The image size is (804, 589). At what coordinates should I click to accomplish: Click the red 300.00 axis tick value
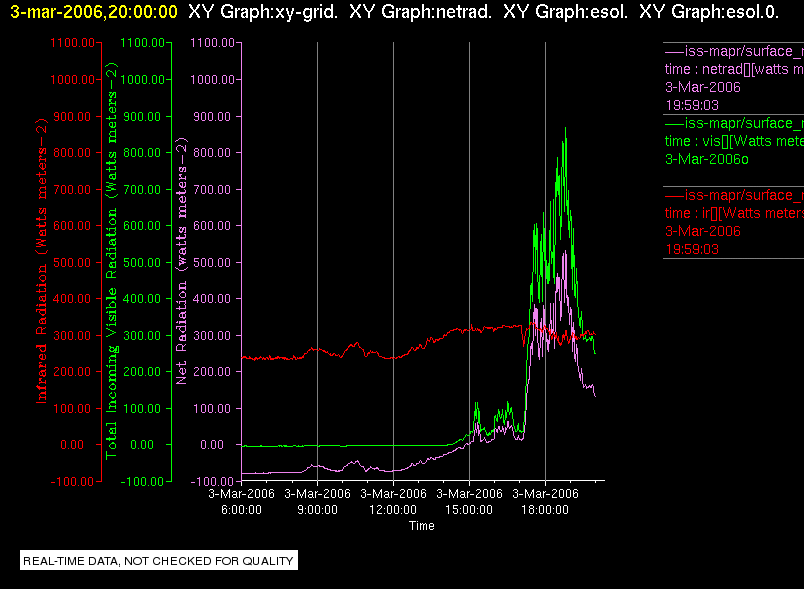(72, 336)
